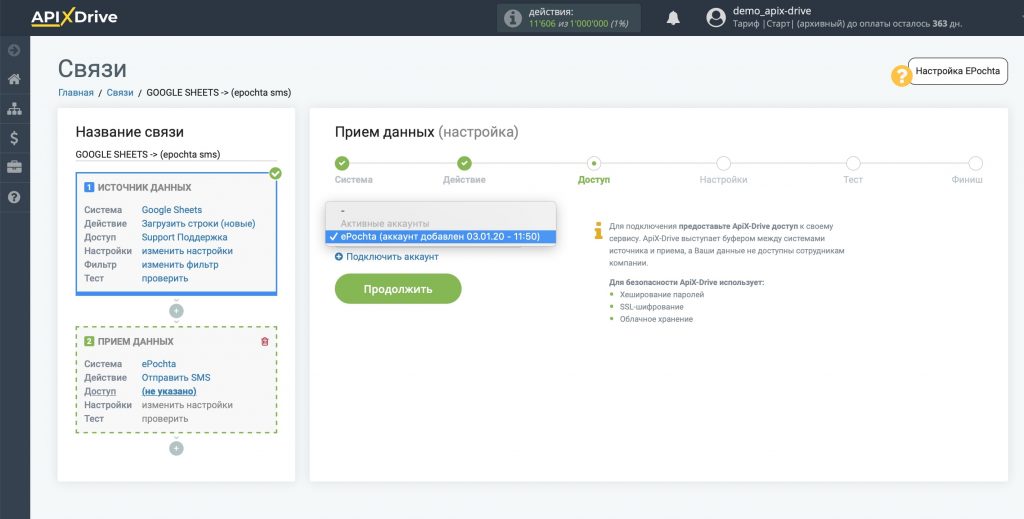Open the Настройка EPochta help button
Screen dimensions: 1024x519
point(957,71)
